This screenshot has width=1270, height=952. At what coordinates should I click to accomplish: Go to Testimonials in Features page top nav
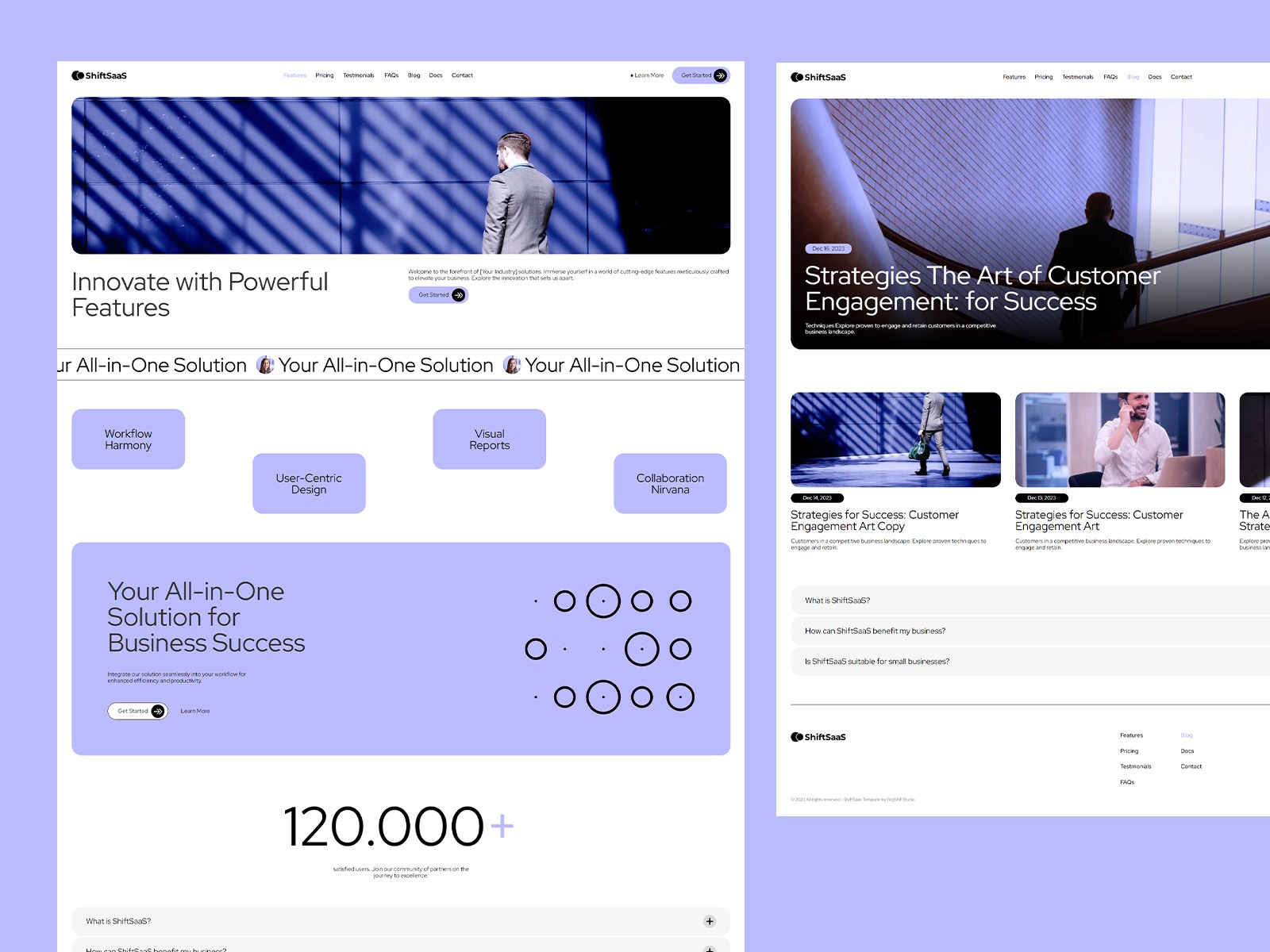tap(359, 75)
